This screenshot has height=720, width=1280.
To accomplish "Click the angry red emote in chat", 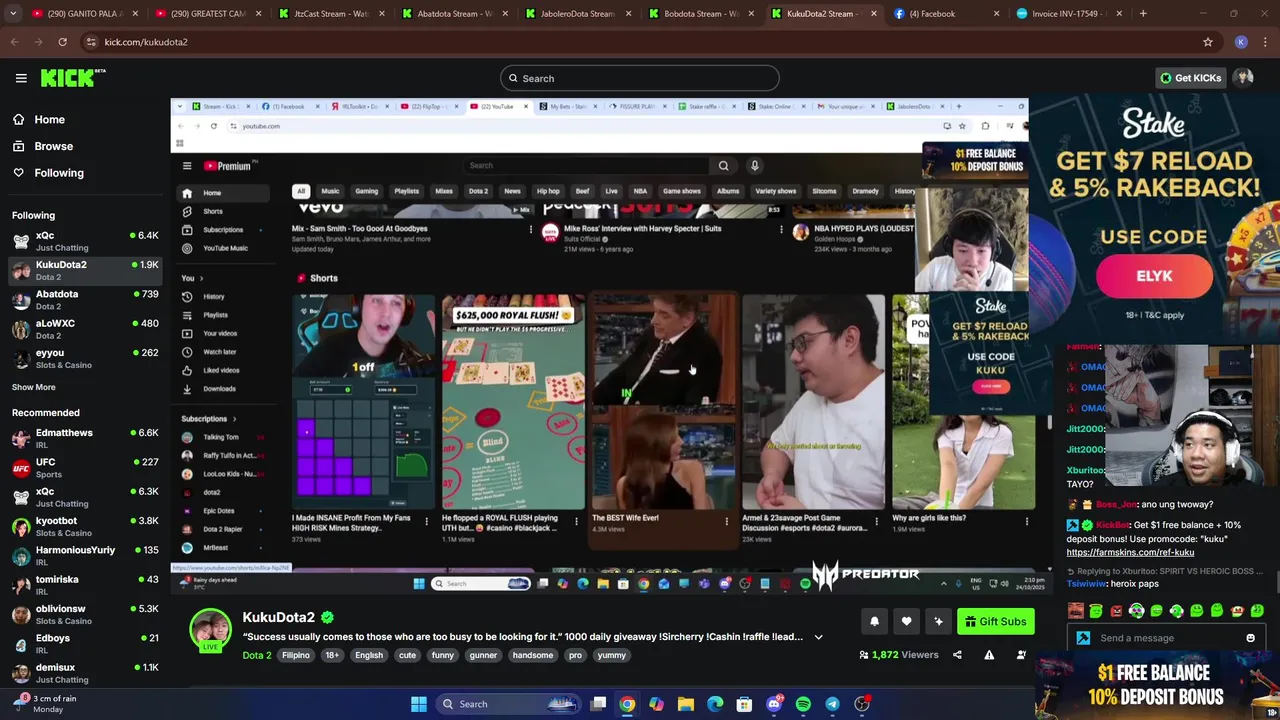I will click(x=1116, y=611).
